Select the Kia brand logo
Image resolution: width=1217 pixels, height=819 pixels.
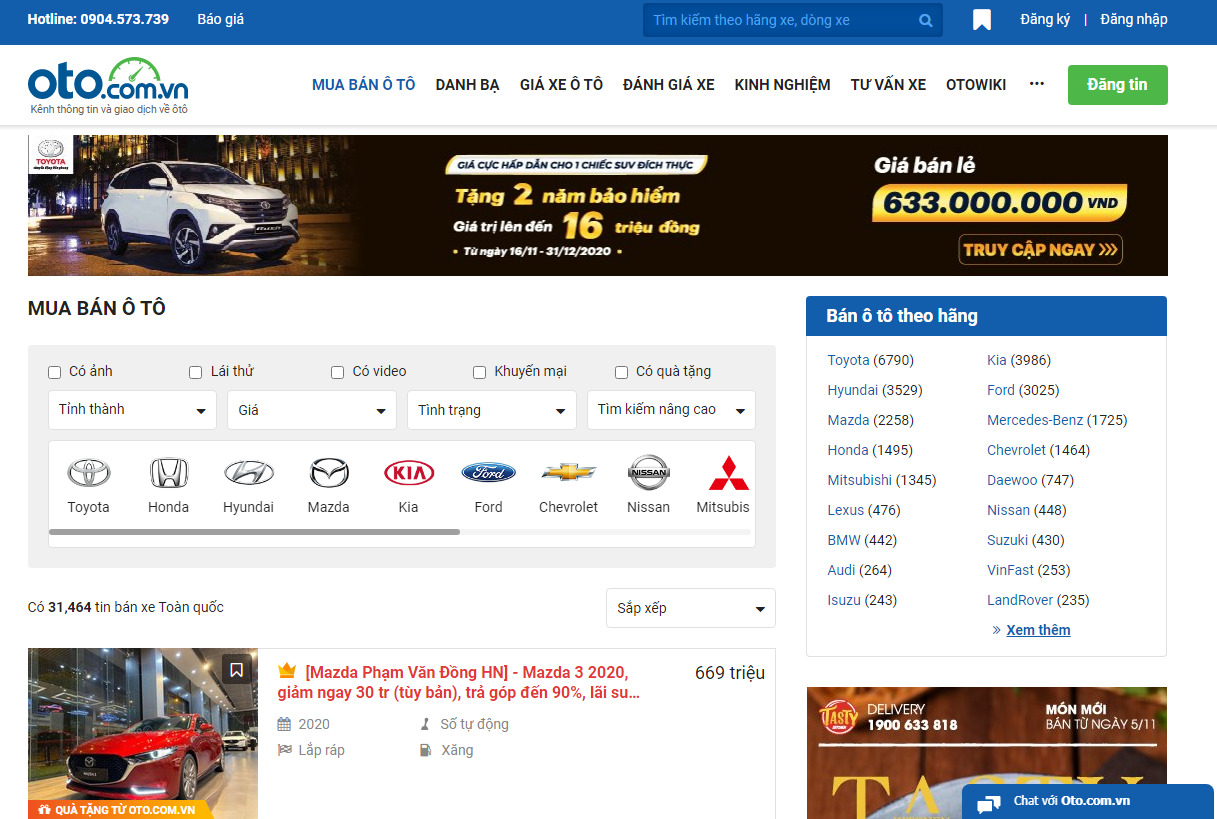pos(408,472)
